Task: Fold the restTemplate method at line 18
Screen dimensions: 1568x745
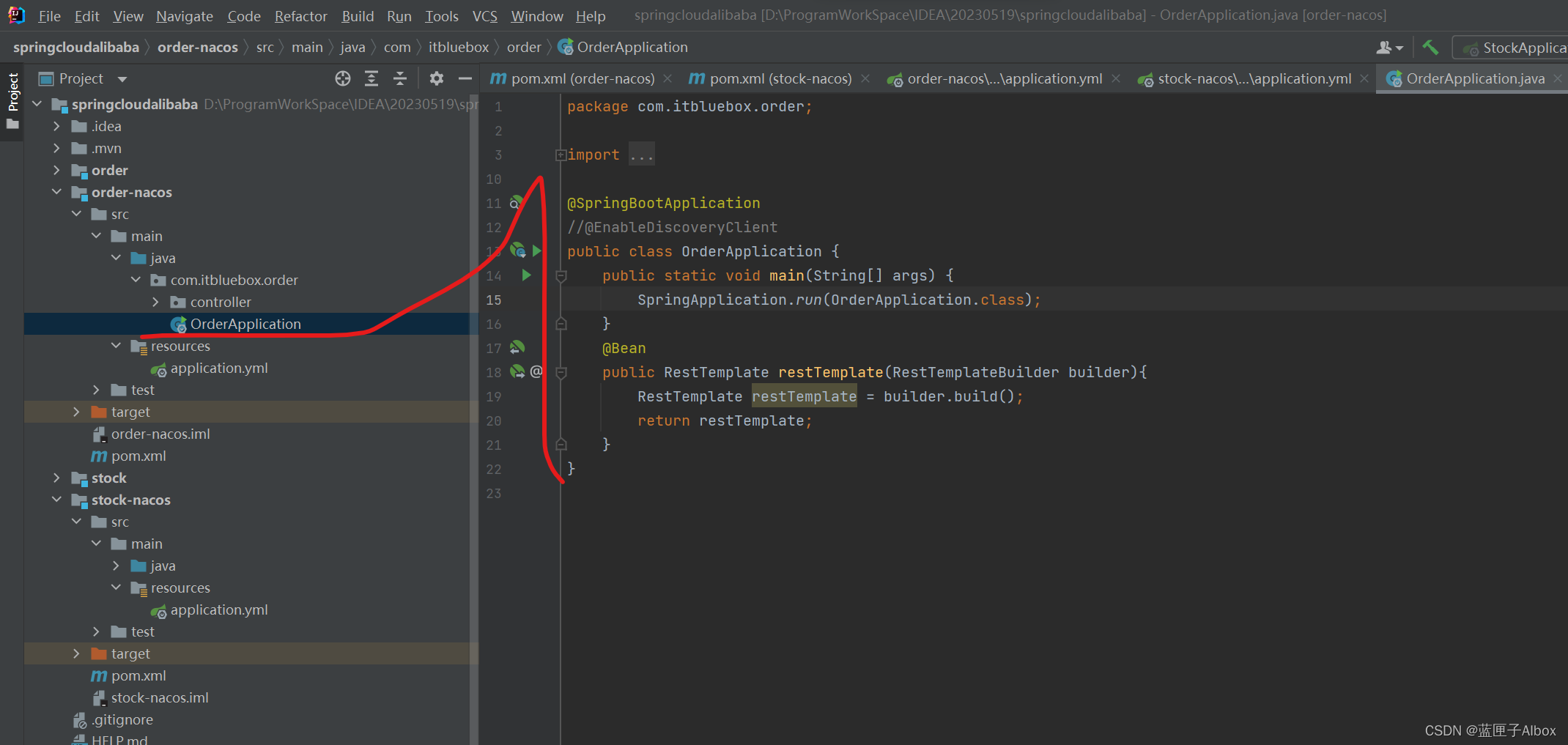Action: point(561,373)
